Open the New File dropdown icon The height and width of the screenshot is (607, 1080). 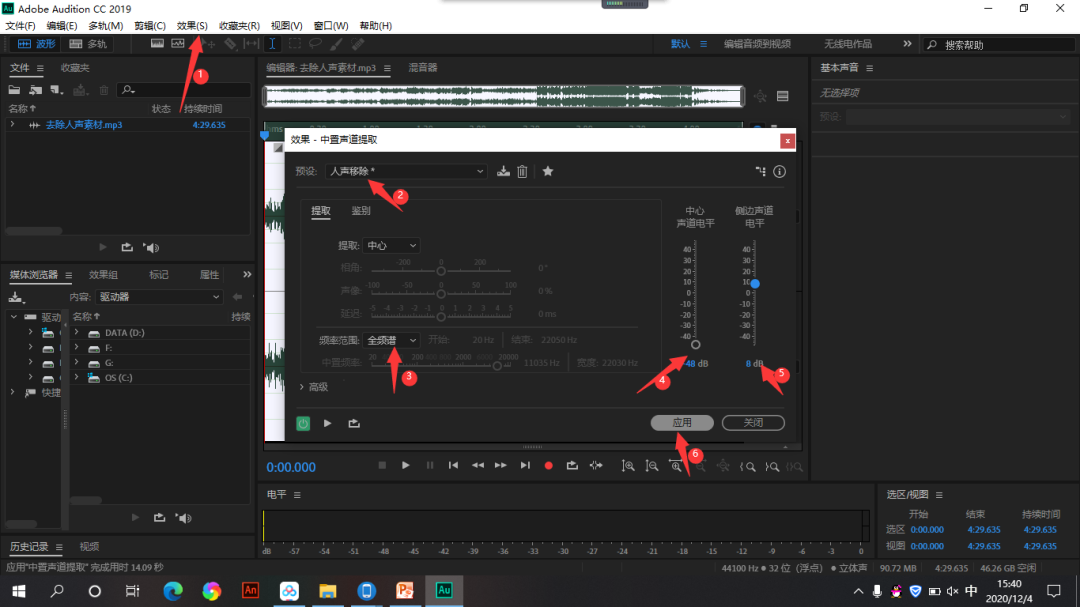pyautogui.click(x=56, y=90)
